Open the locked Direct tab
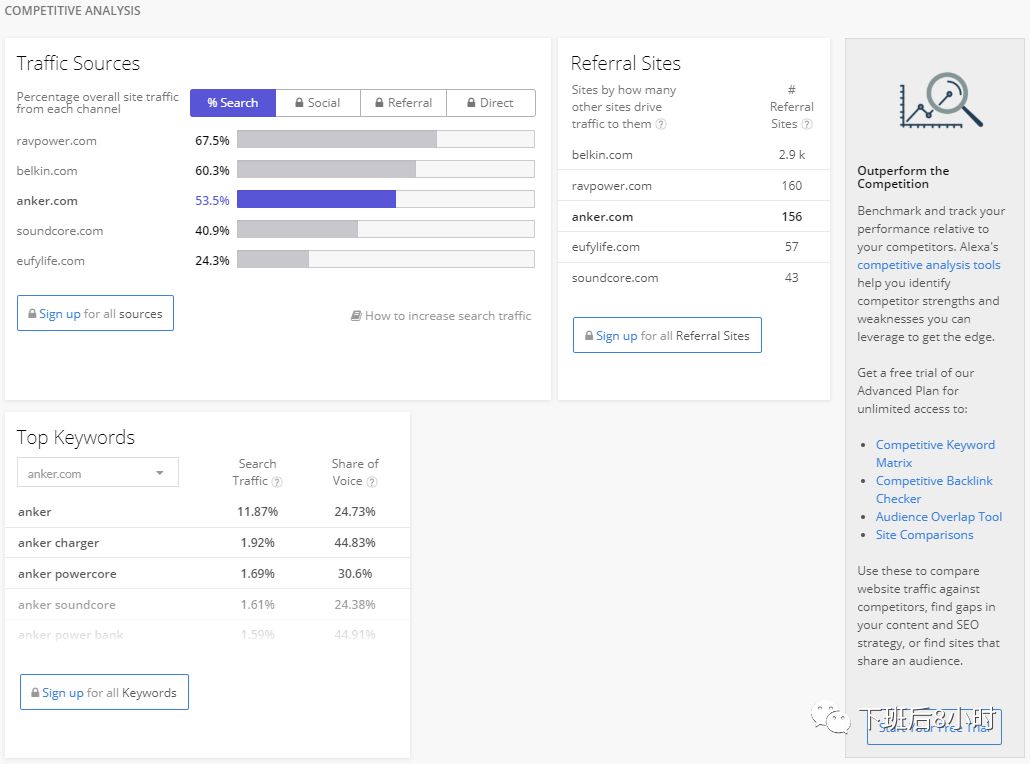The width and height of the screenshot is (1030, 764). click(x=490, y=103)
